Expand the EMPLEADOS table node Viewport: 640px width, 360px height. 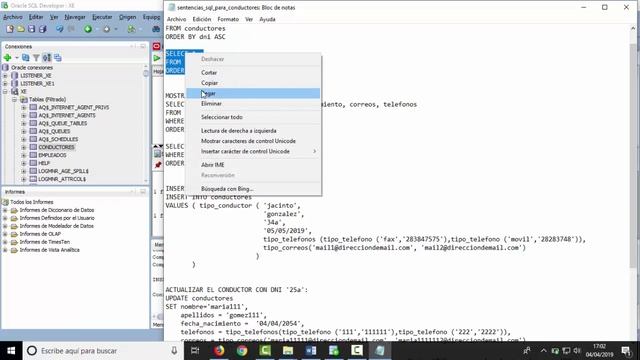coord(24,156)
